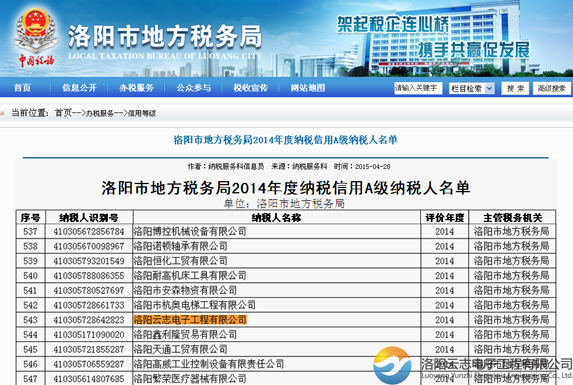This screenshot has height=385, width=573.
Task: Click the 首页 link in the breadcrumb
Action: [63, 113]
